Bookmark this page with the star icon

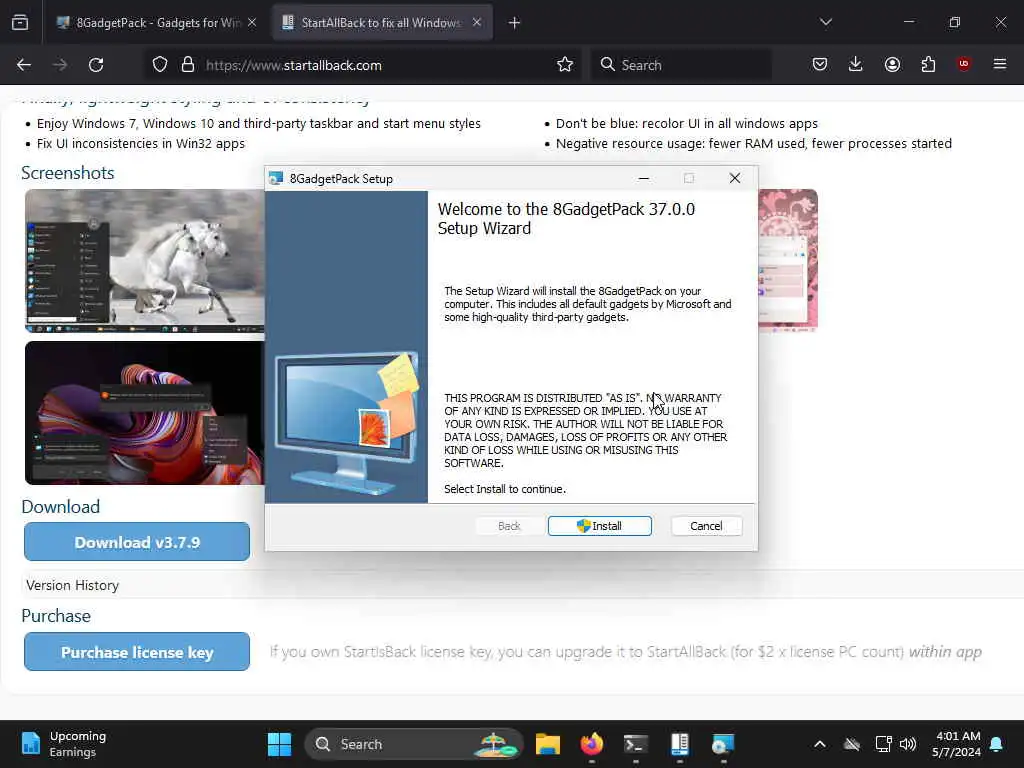pyautogui.click(x=565, y=65)
